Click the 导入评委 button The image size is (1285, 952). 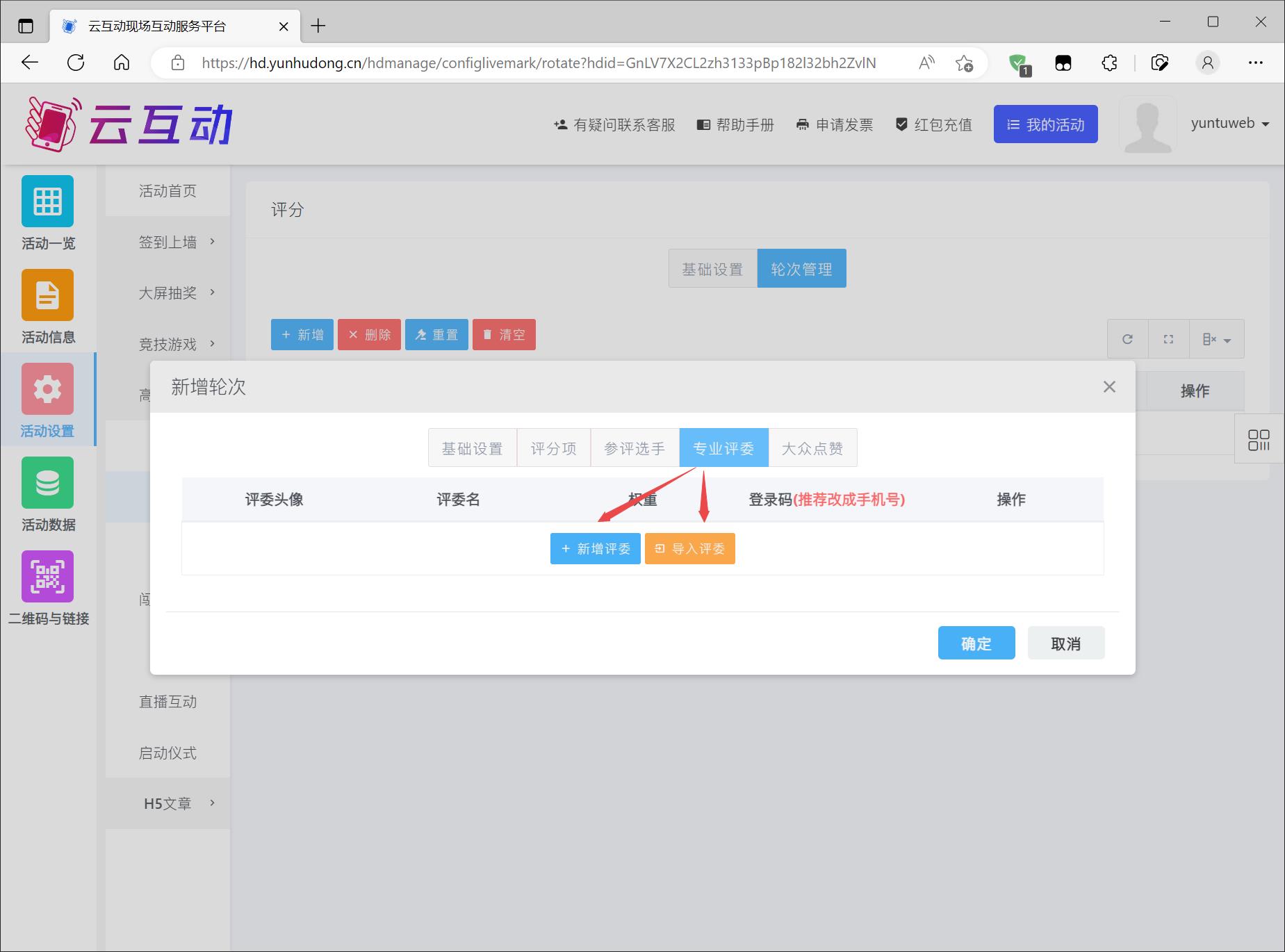click(689, 549)
